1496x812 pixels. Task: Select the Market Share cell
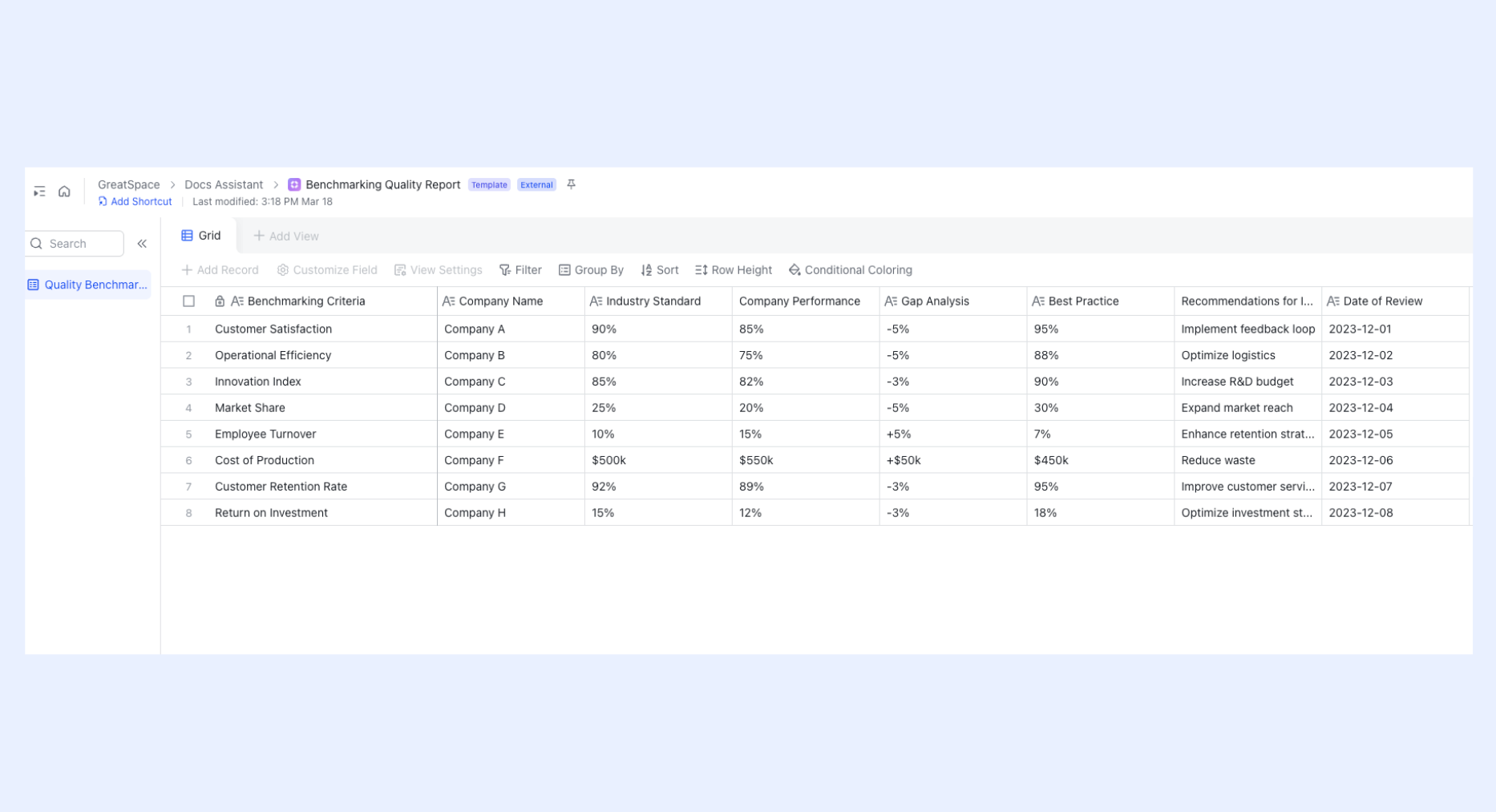click(322, 408)
